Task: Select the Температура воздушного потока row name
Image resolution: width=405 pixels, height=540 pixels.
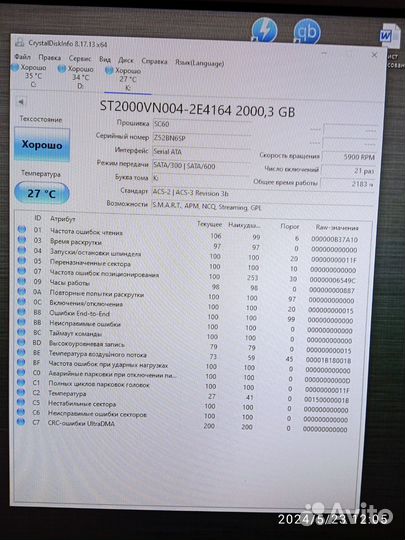Action: click(97, 354)
